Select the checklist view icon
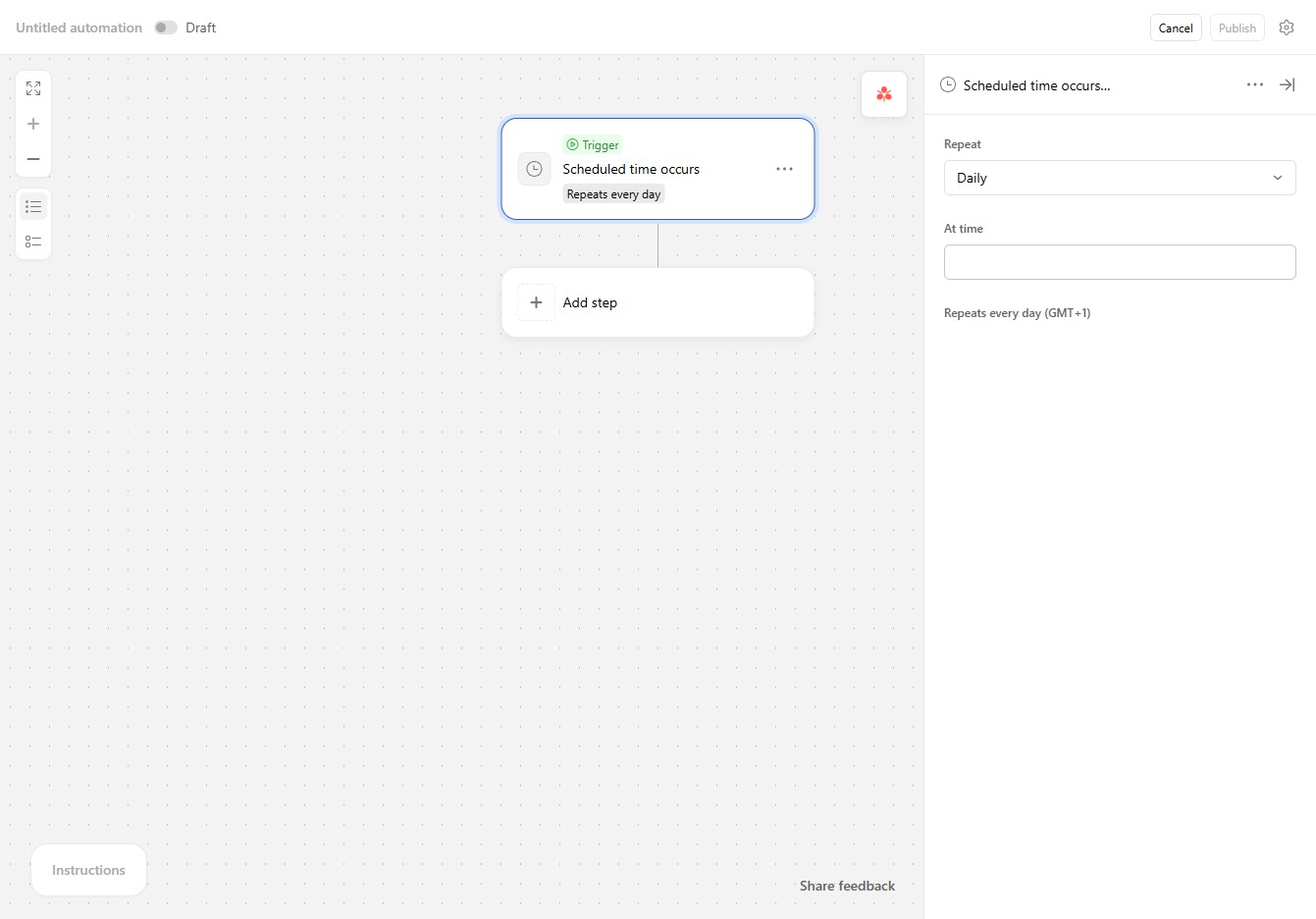This screenshot has width=1316, height=919. pos(33,242)
